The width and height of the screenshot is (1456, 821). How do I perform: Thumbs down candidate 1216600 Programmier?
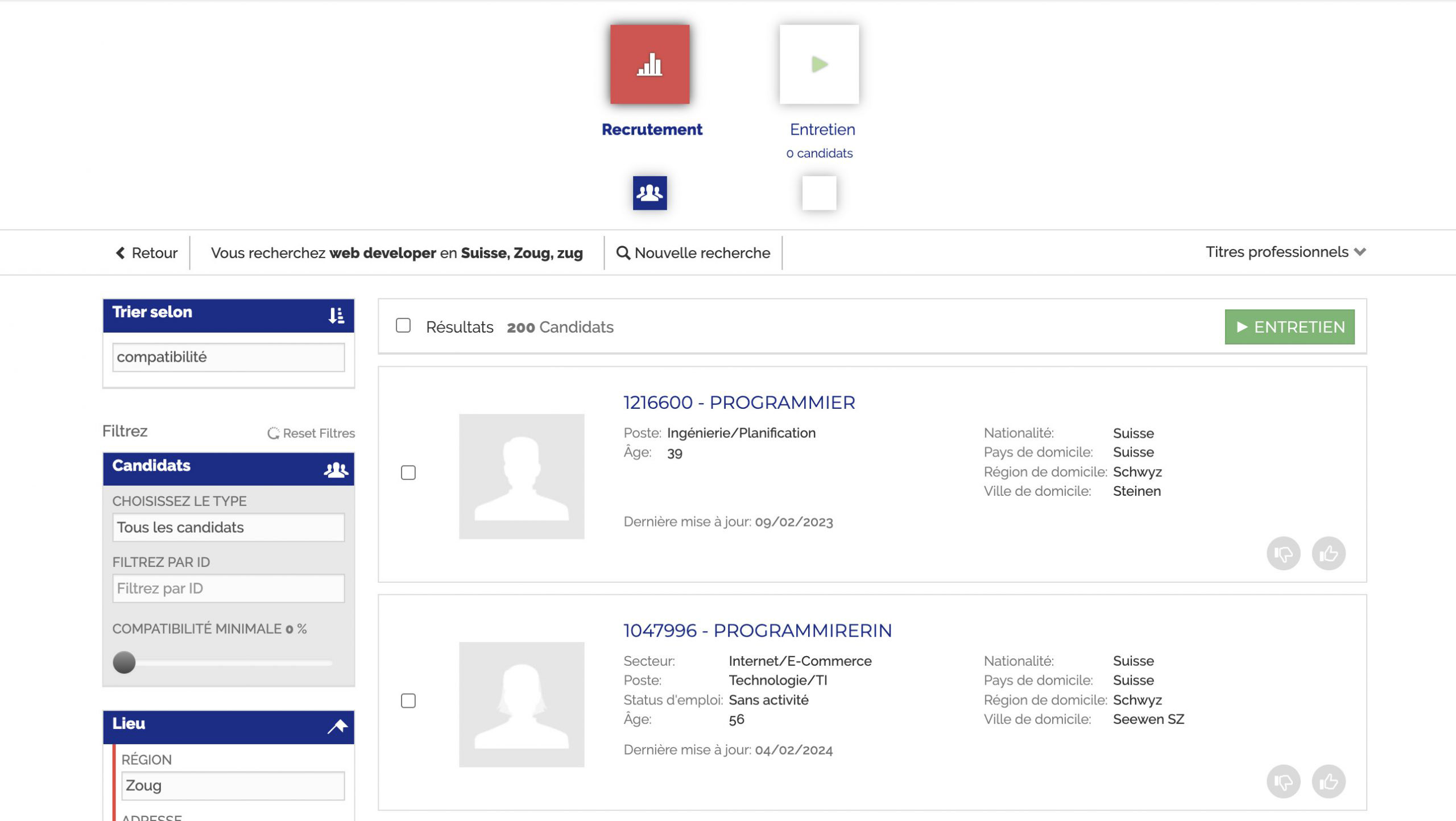(1283, 553)
